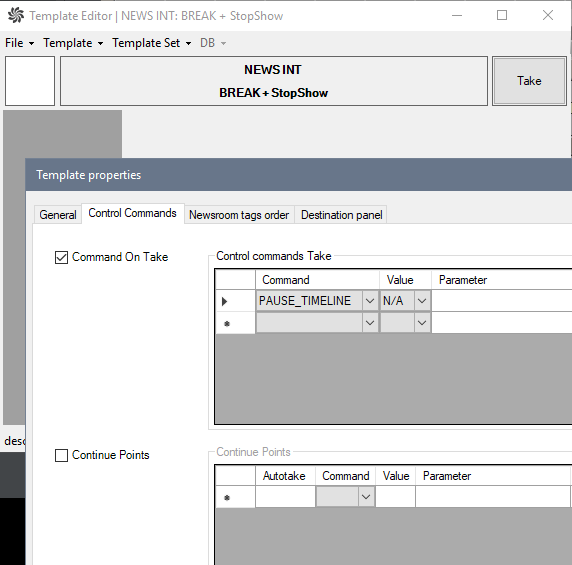Viewport: 572px width, 565px height.
Task: Click the NEWS INT BREAK + StopShow button
Action: click(274, 81)
